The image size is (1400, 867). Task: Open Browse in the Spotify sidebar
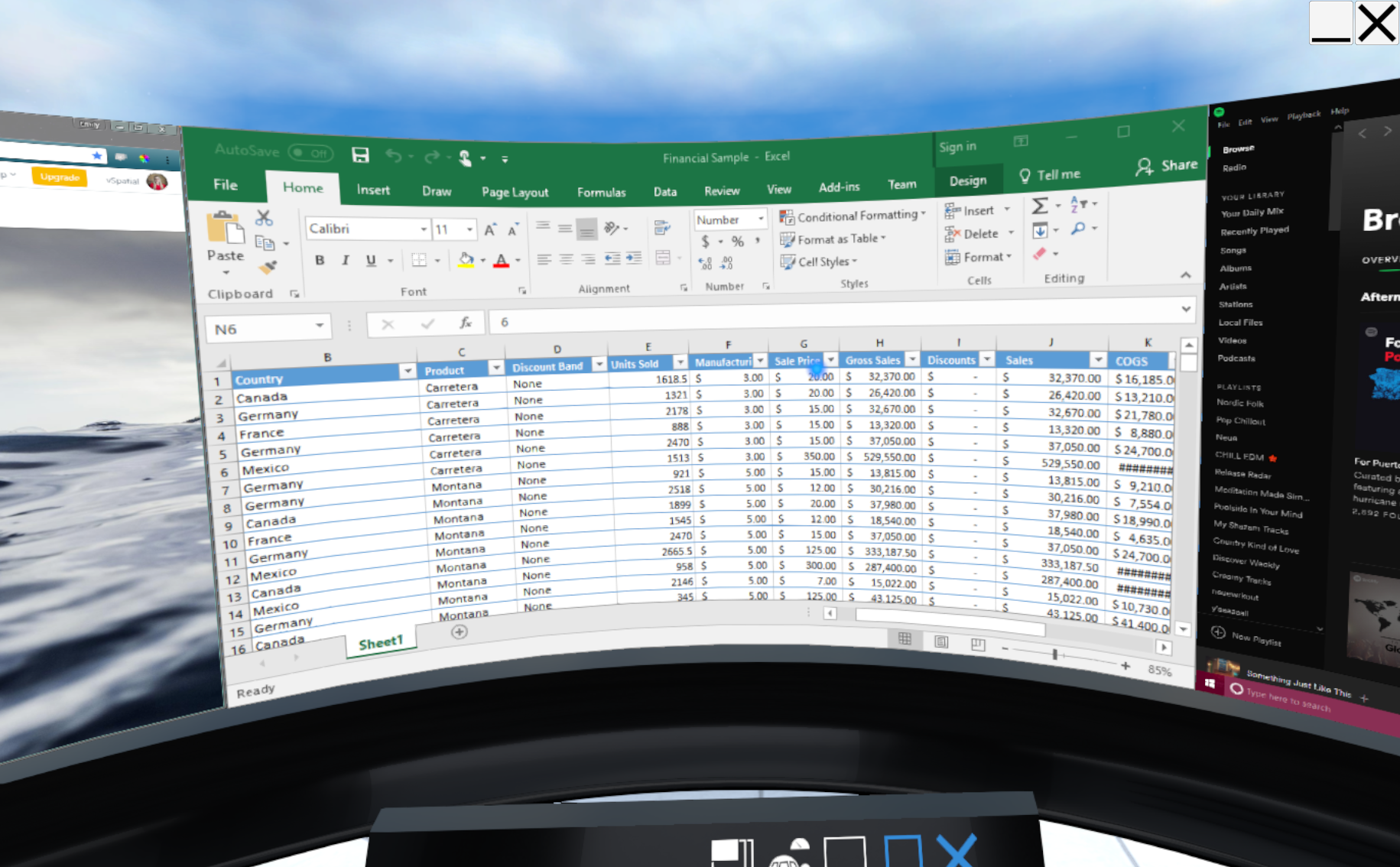1239,149
